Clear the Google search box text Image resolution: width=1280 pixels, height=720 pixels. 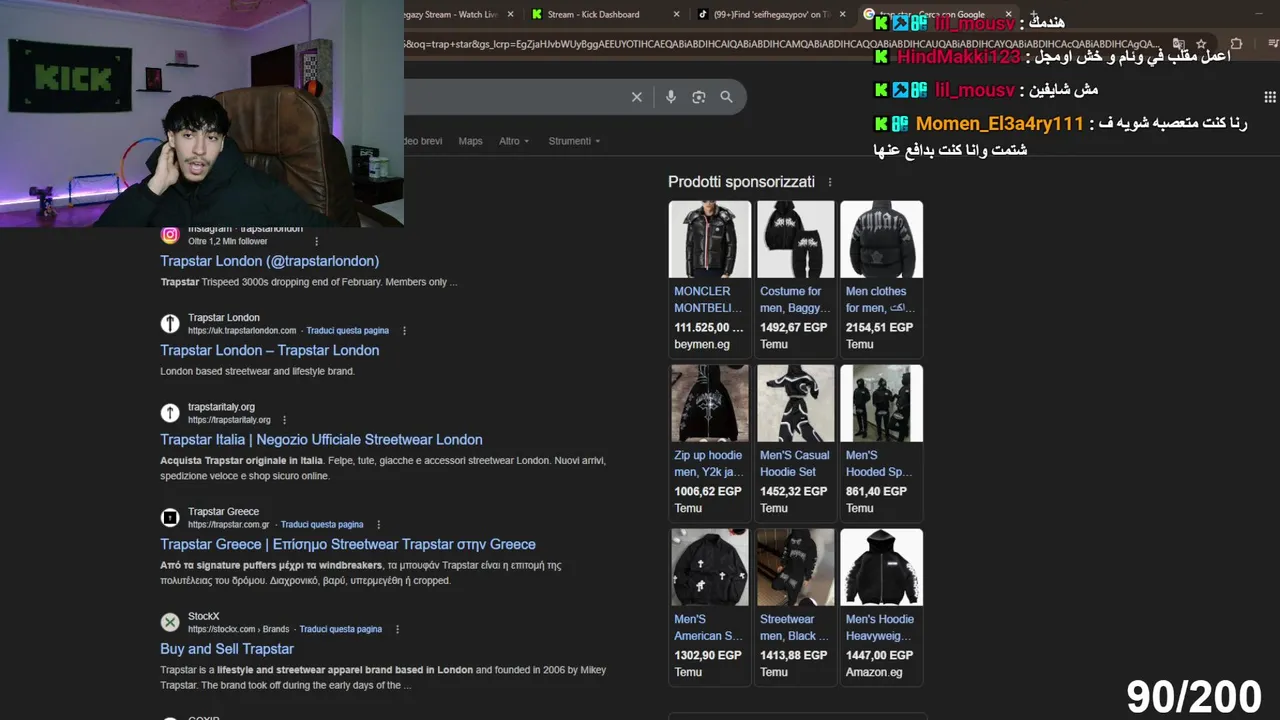(636, 97)
